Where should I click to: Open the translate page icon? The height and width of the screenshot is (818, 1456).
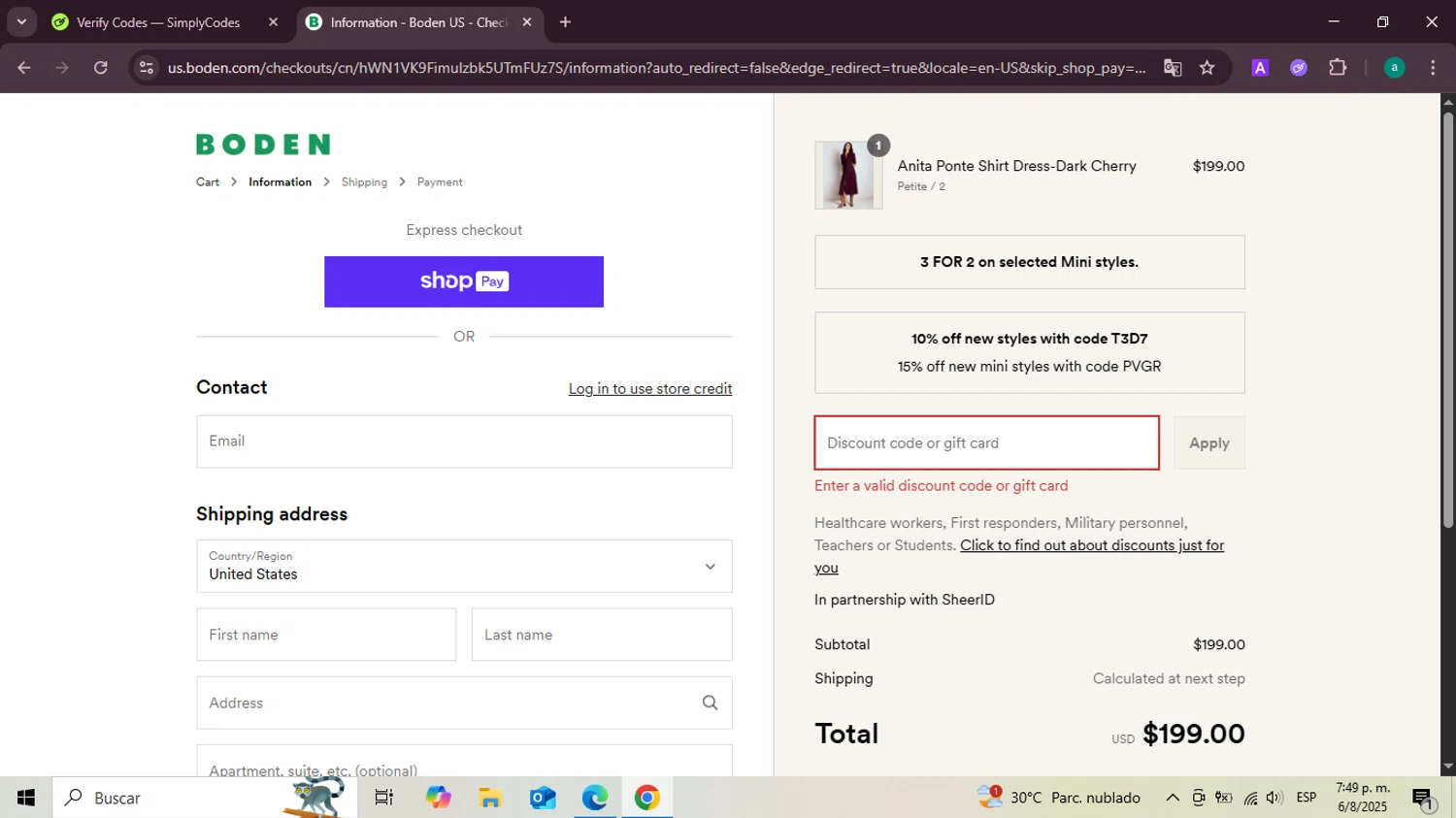click(x=1173, y=68)
